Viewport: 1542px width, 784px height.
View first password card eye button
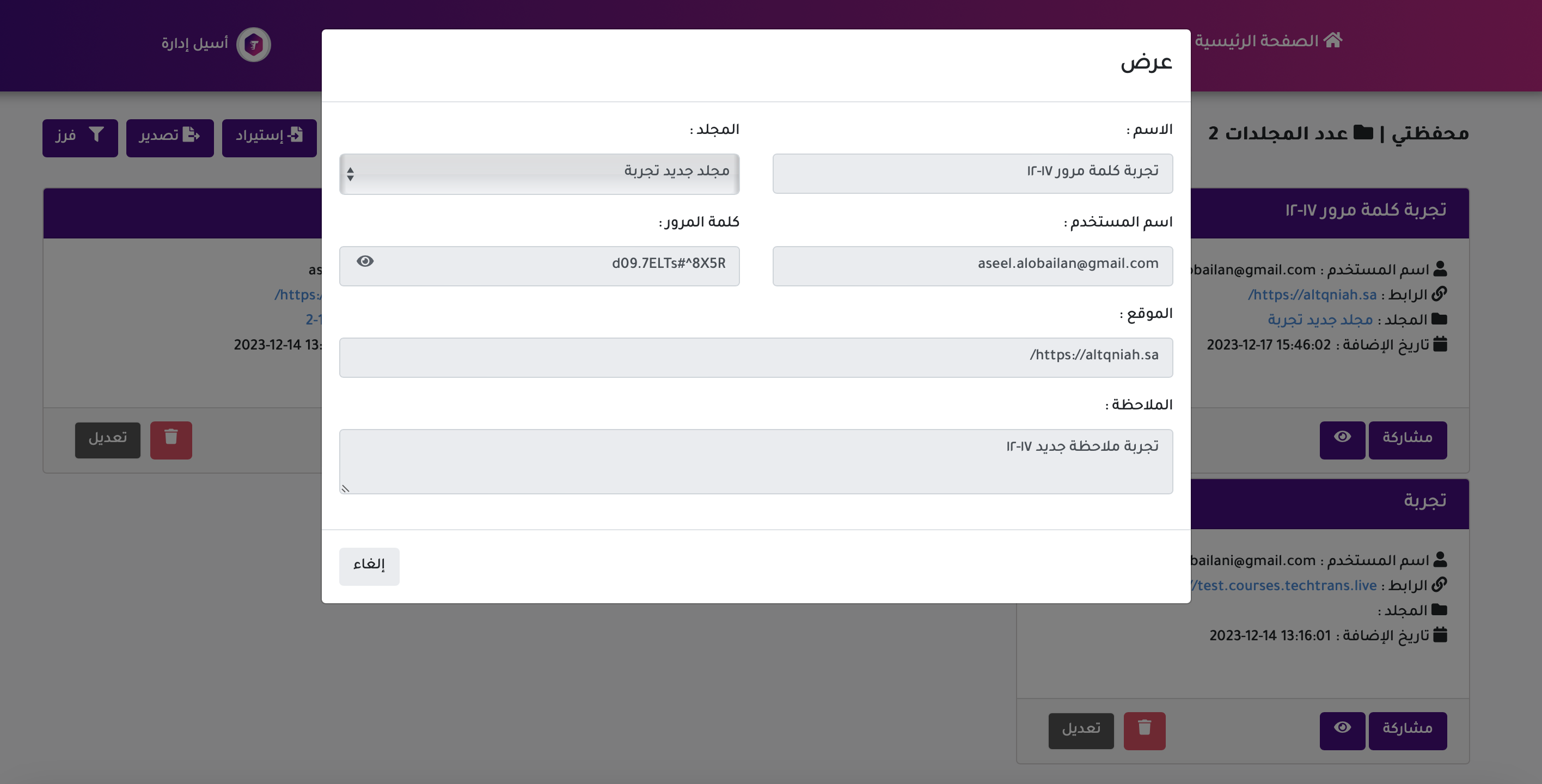1342,440
